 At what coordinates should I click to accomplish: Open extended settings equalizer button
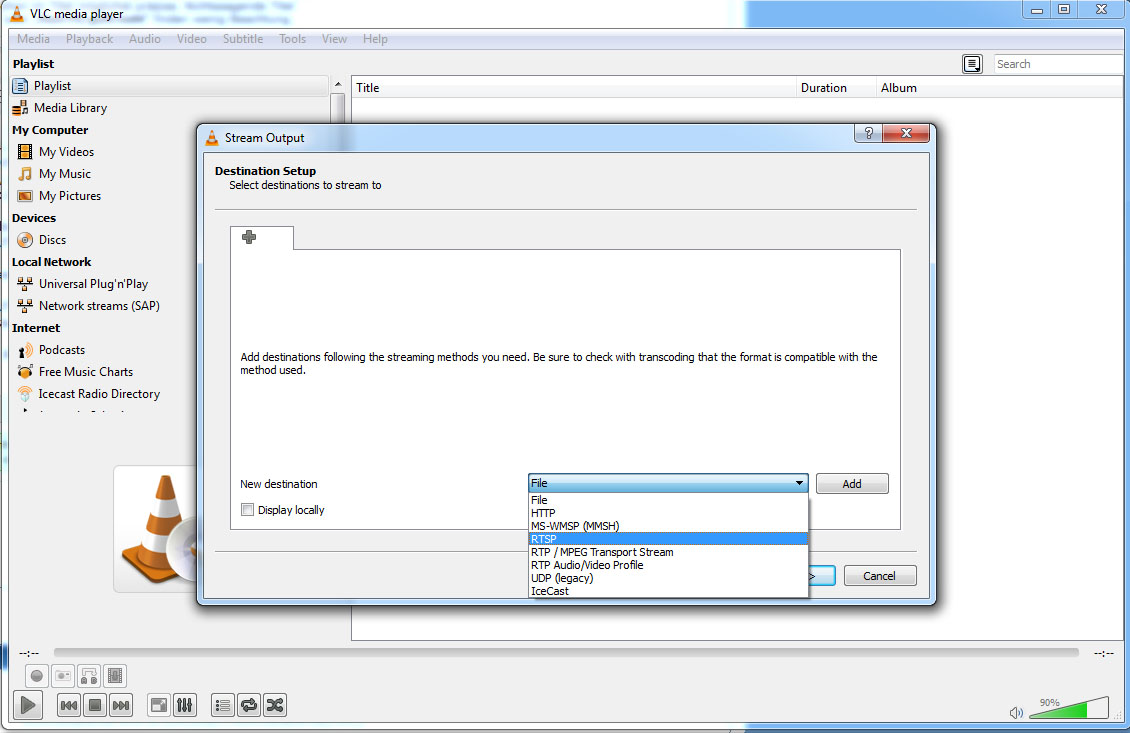click(185, 706)
